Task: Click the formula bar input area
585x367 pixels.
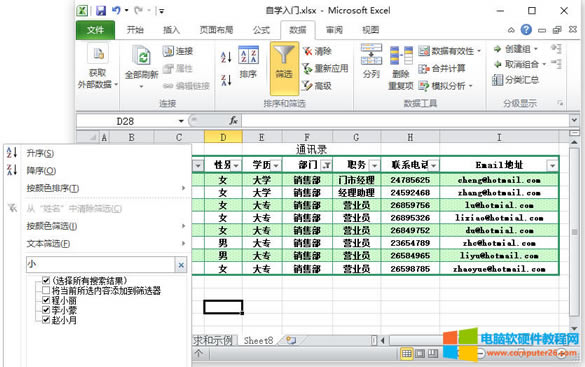Action: click(405, 121)
